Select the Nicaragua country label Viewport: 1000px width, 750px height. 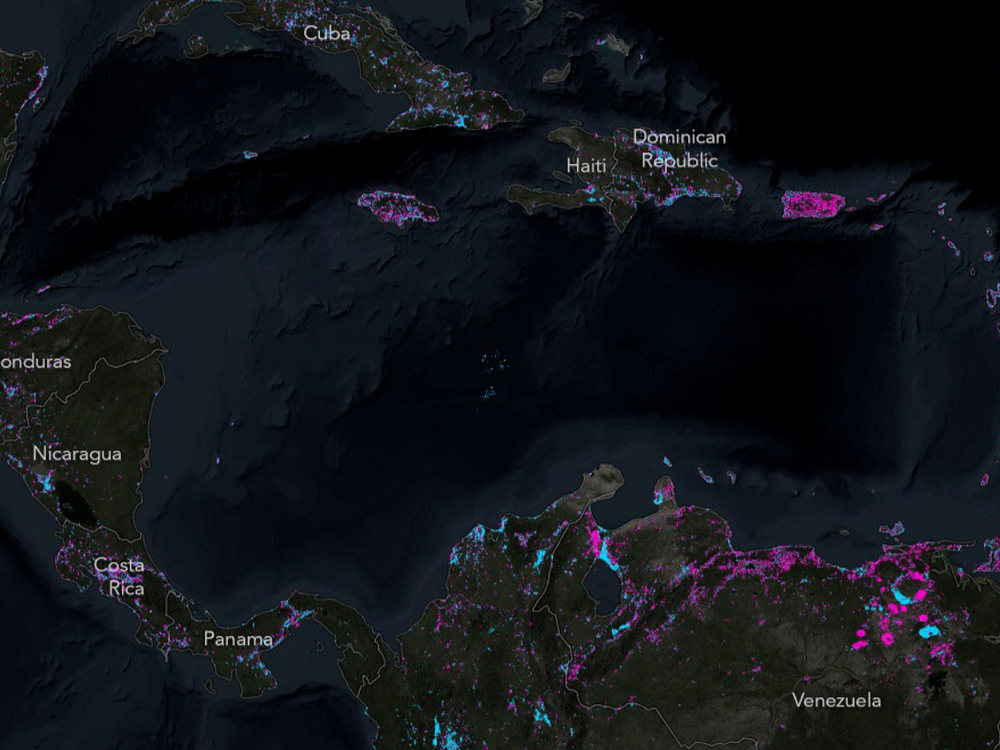coord(77,454)
